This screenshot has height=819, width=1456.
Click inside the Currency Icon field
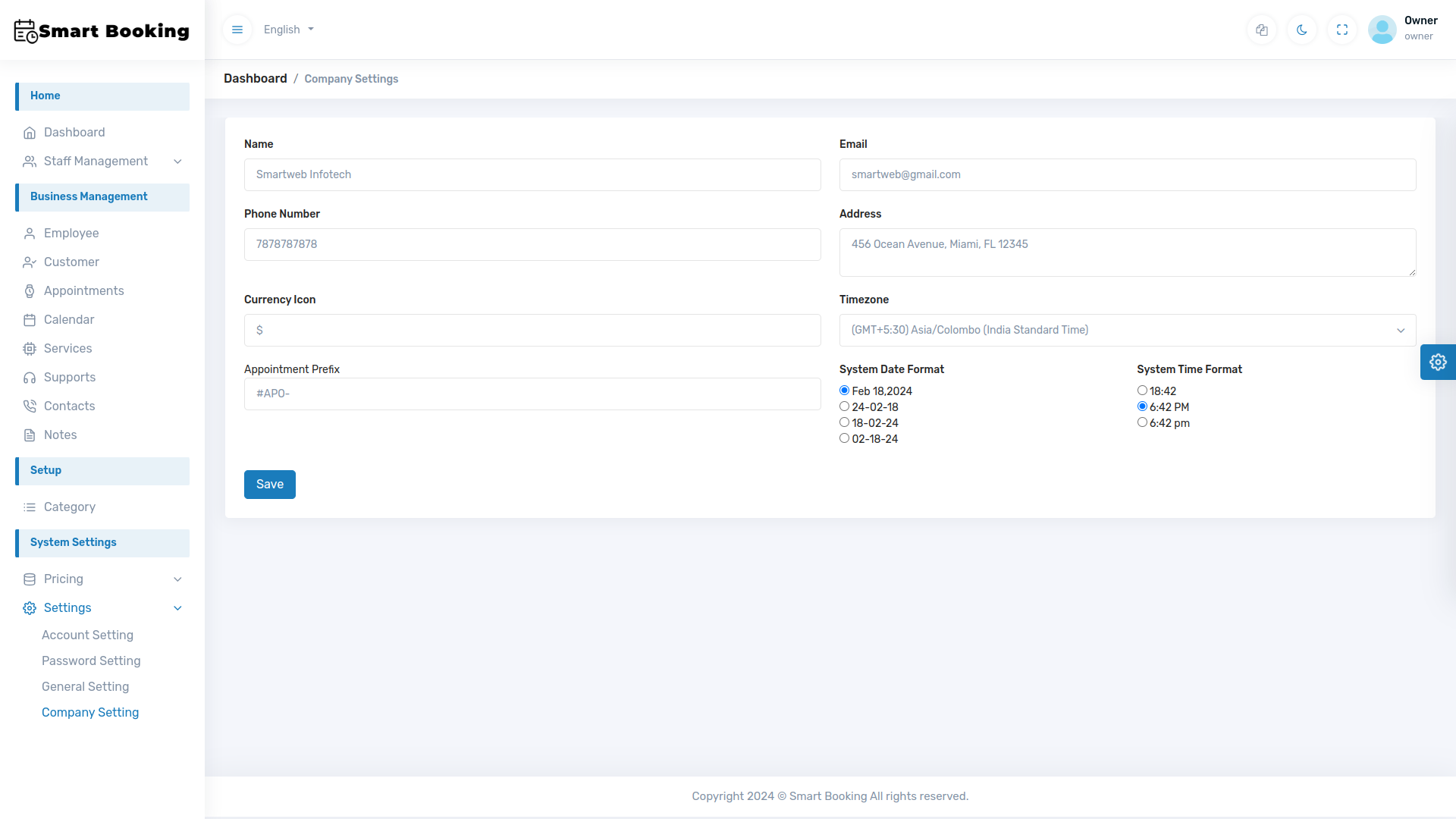[x=532, y=330]
